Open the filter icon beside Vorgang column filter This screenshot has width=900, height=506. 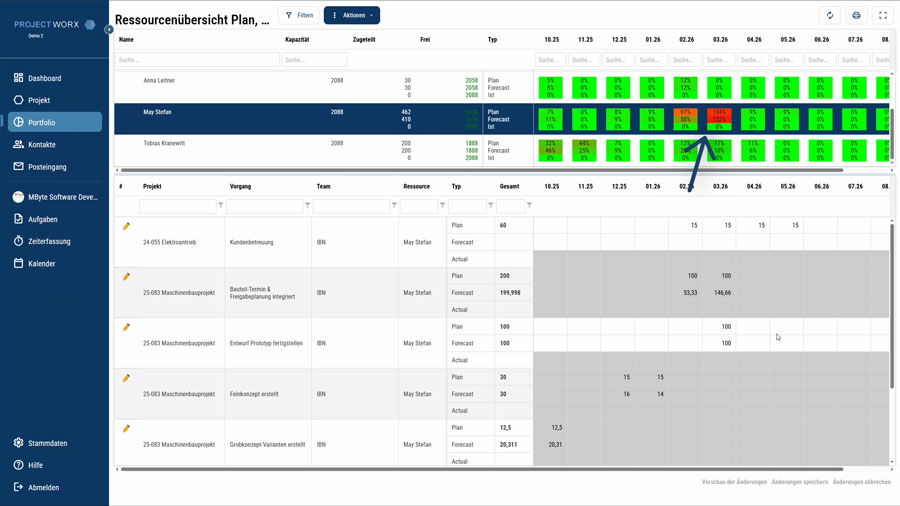pos(307,206)
